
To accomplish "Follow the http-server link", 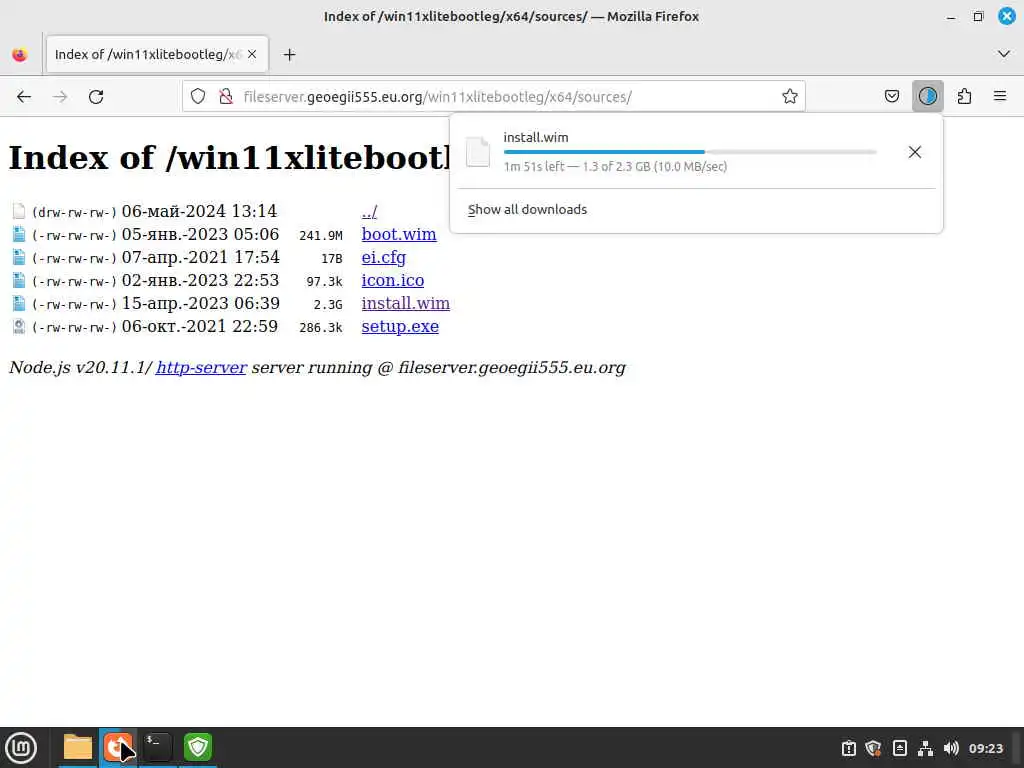I will 201,368.
